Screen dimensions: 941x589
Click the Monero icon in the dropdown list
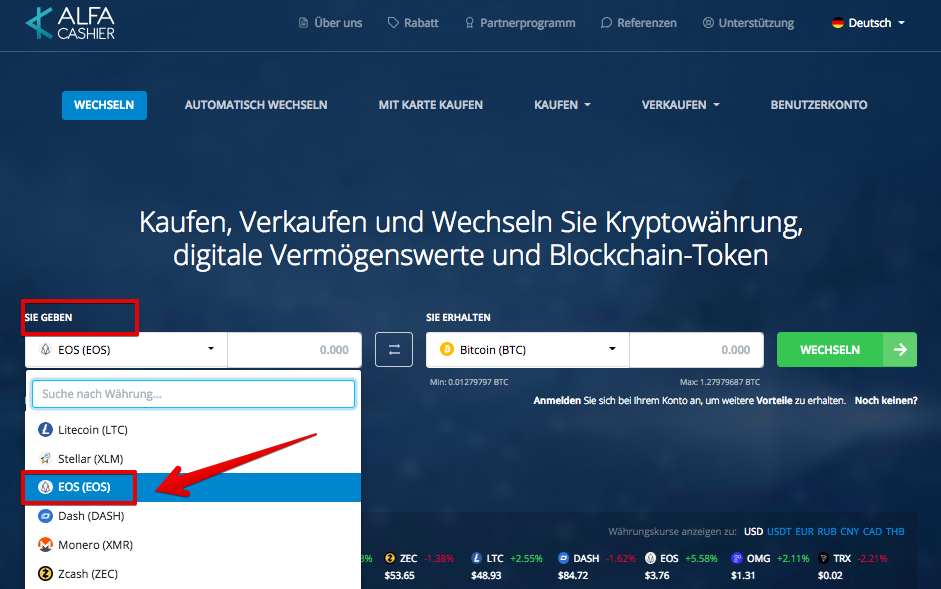pyautogui.click(x=45, y=545)
